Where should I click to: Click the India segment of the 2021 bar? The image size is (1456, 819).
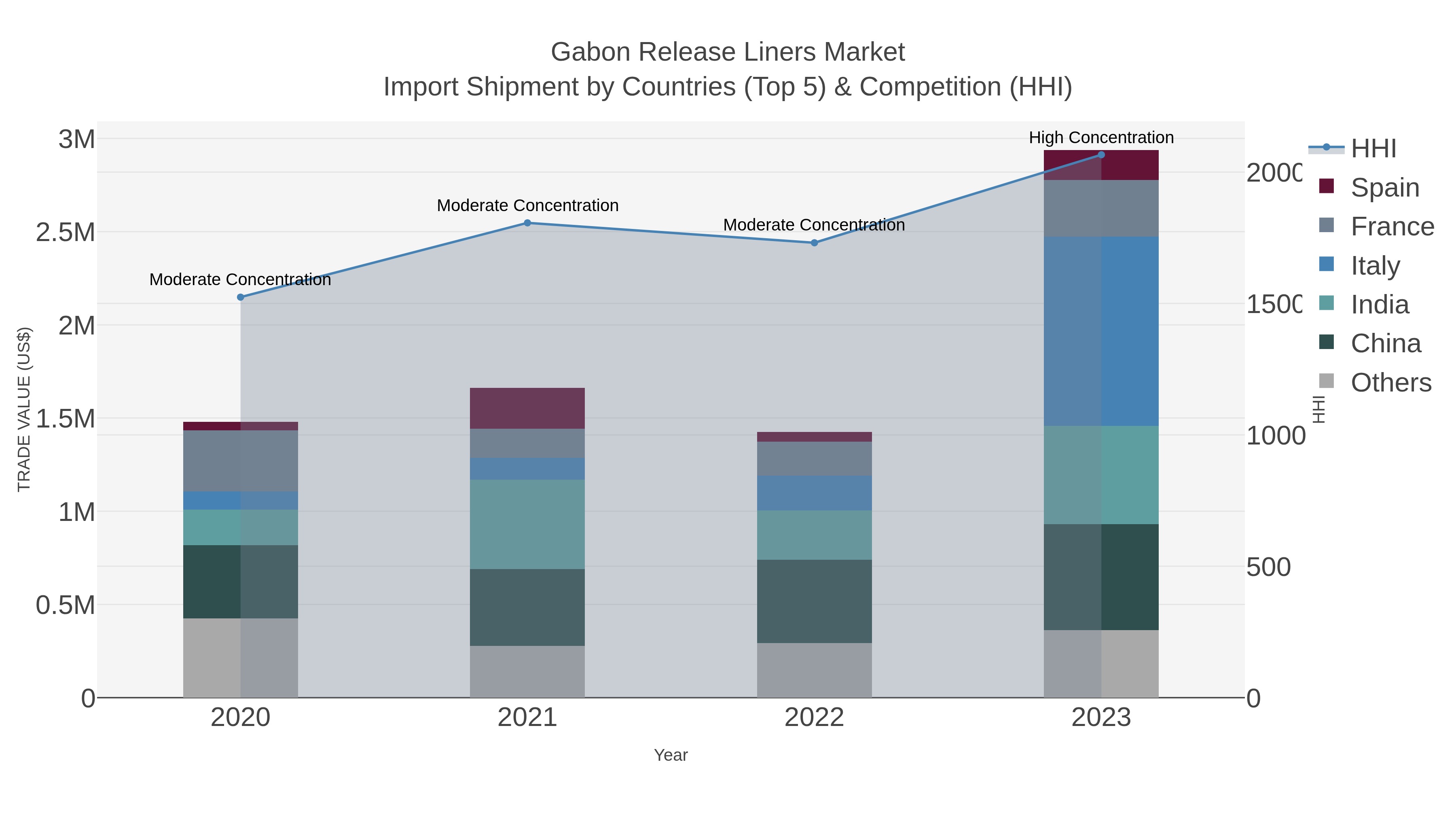pyautogui.click(x=527, y=525)
